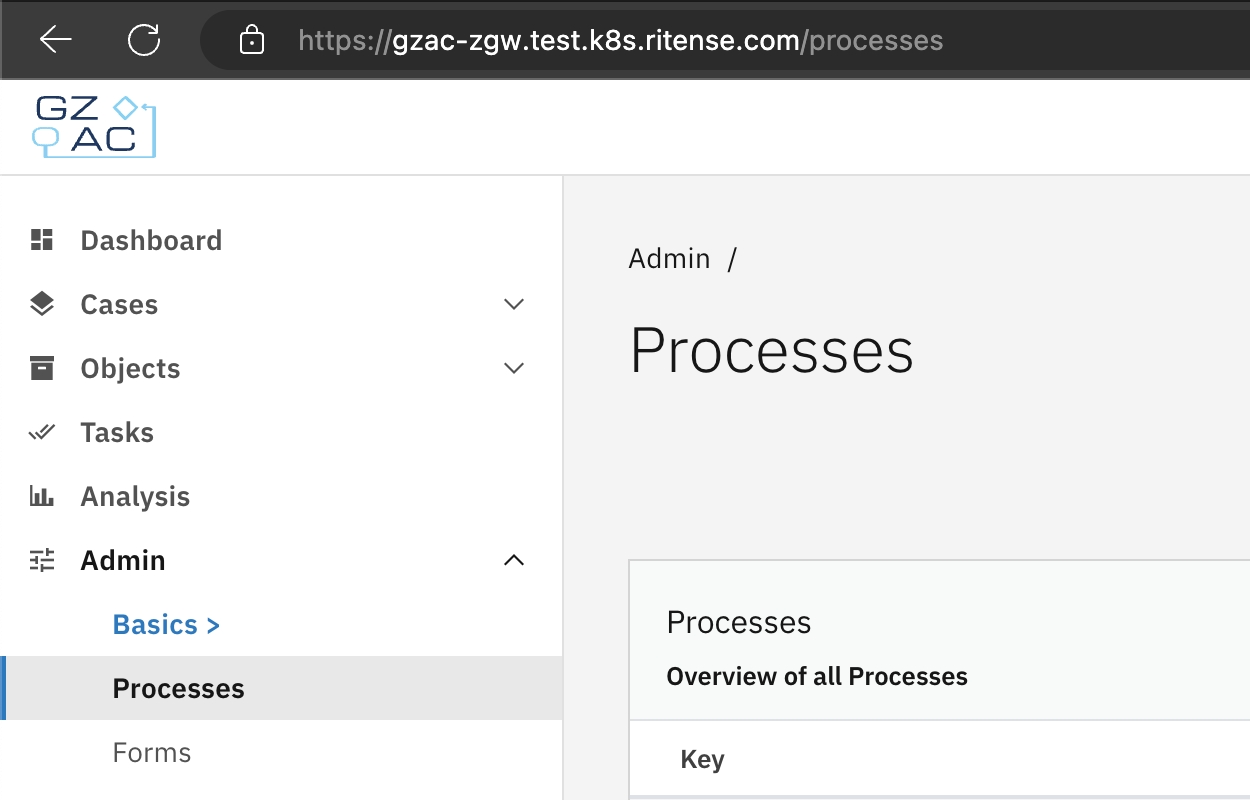Image resolution: width=1250 pixels, height=800 pixels.
Task: Open the Tasks menu item
Action: click(x=117, y=432)
